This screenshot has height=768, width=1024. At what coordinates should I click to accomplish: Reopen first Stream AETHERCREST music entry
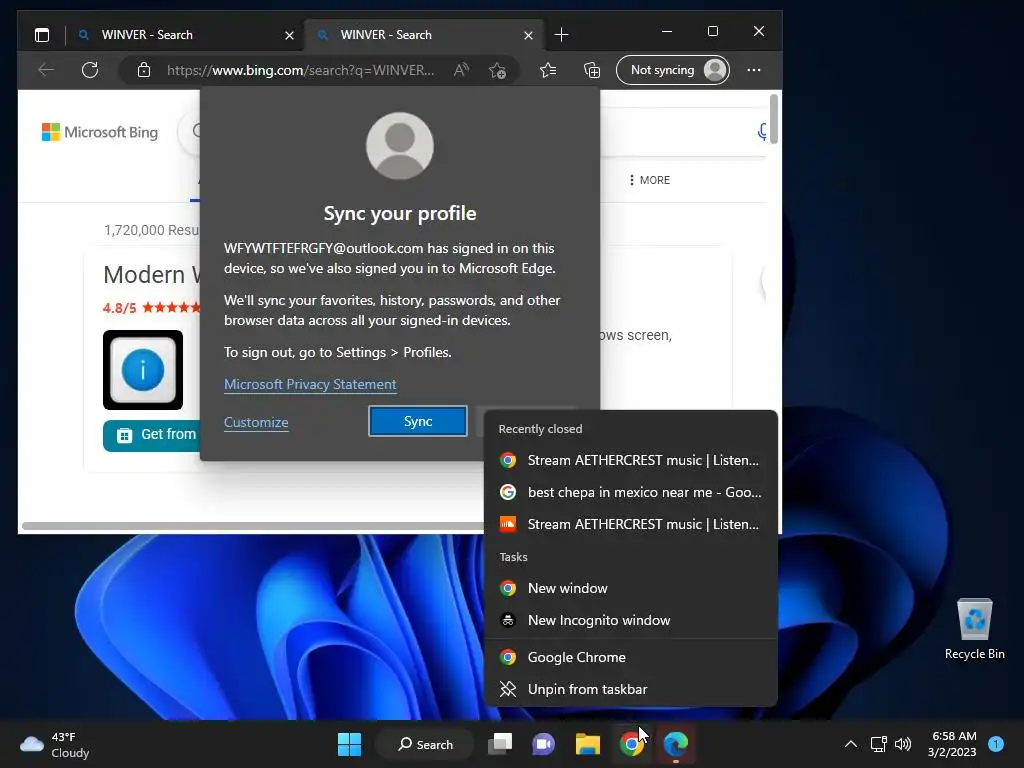[631, 460]
